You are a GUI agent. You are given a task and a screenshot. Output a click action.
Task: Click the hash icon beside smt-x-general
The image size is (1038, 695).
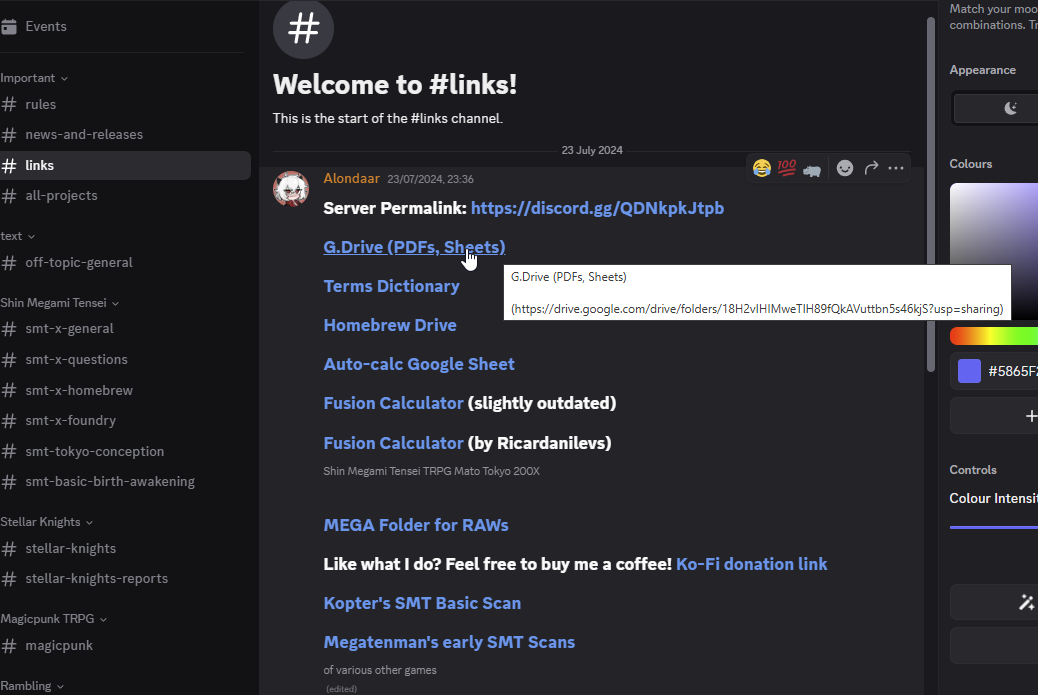coord(9,329)
